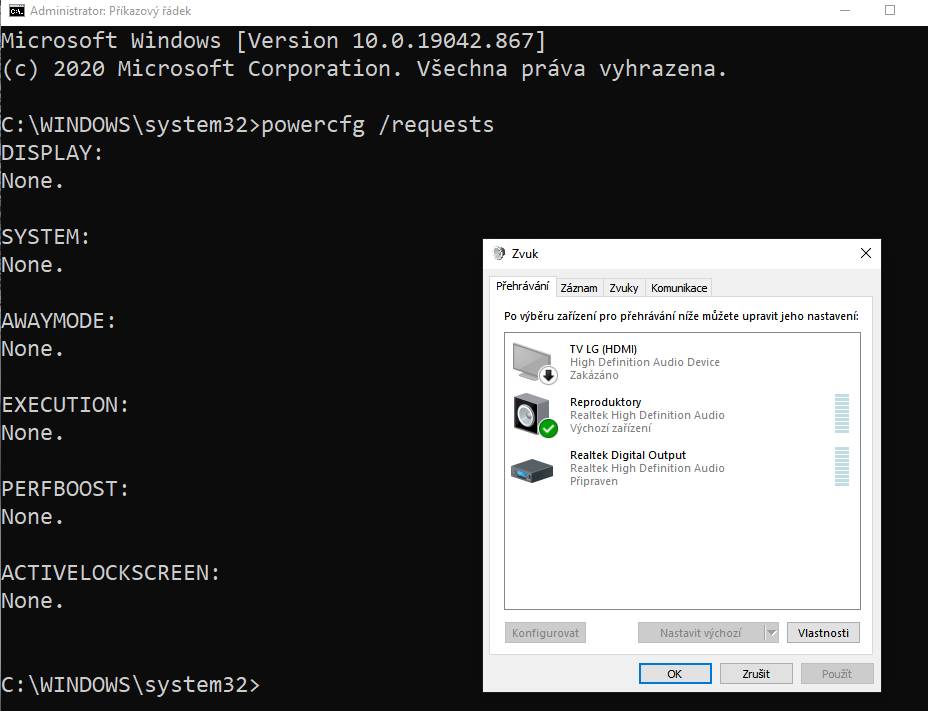Viewport: 928px width, 711px height.
Task: Confirm the dialog with OK
Action: (x=675, y=674)
